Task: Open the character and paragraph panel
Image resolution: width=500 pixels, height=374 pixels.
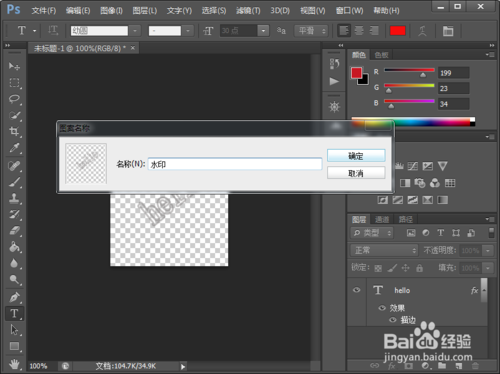Action: (x=448, y=31)
